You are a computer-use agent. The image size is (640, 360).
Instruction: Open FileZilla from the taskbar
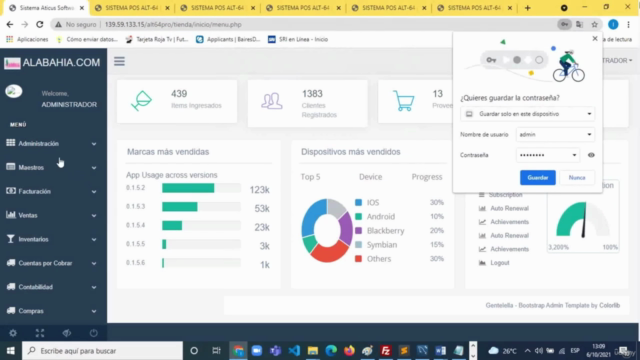pyautogui.click(x=385, y=351)
